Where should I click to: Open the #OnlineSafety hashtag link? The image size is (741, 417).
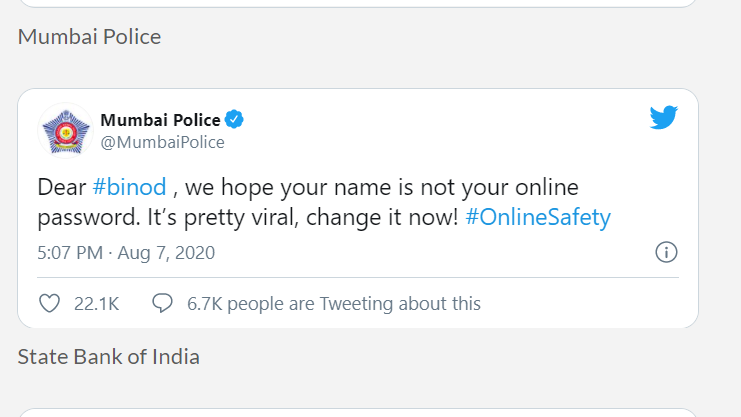[x=538, y=217]
